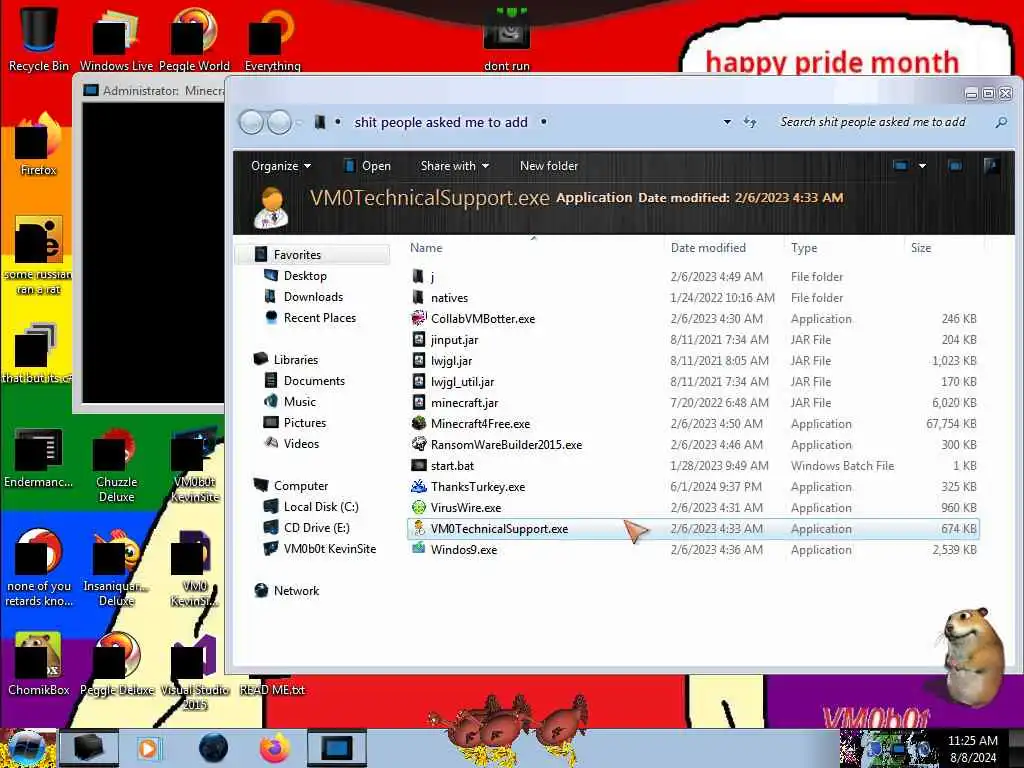Image resolution: width=1024 pixels, height=768 pixels.
Task: Click the search magnifier icon
Action: coord(1000,122)
